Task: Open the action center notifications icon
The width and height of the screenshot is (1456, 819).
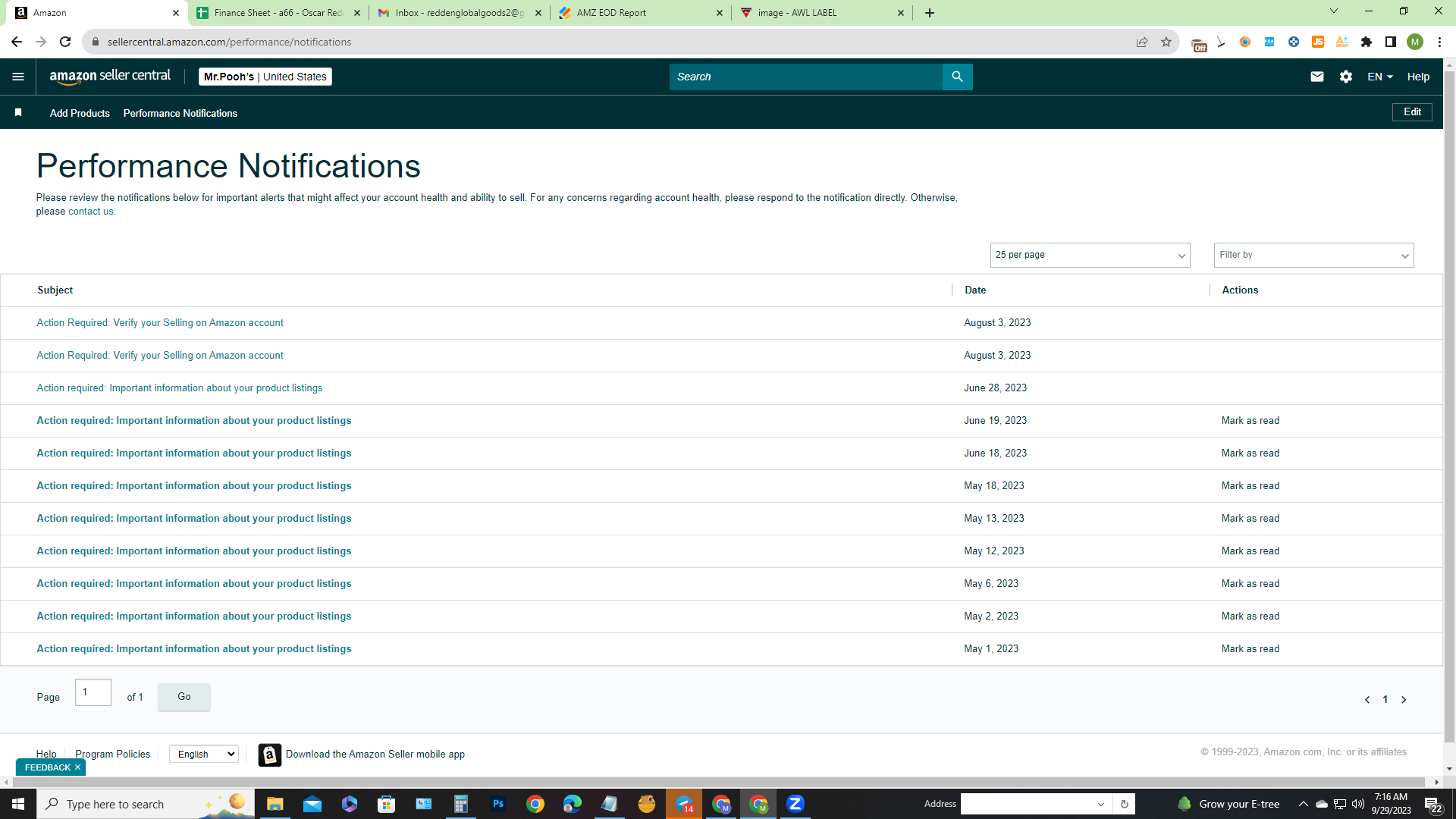Action: tap(1432, 804)
